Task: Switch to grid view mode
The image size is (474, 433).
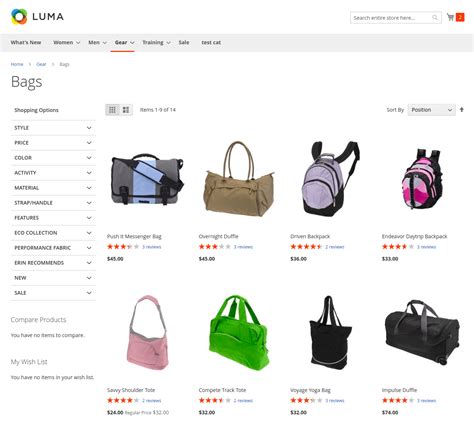Action: point(112,110)
